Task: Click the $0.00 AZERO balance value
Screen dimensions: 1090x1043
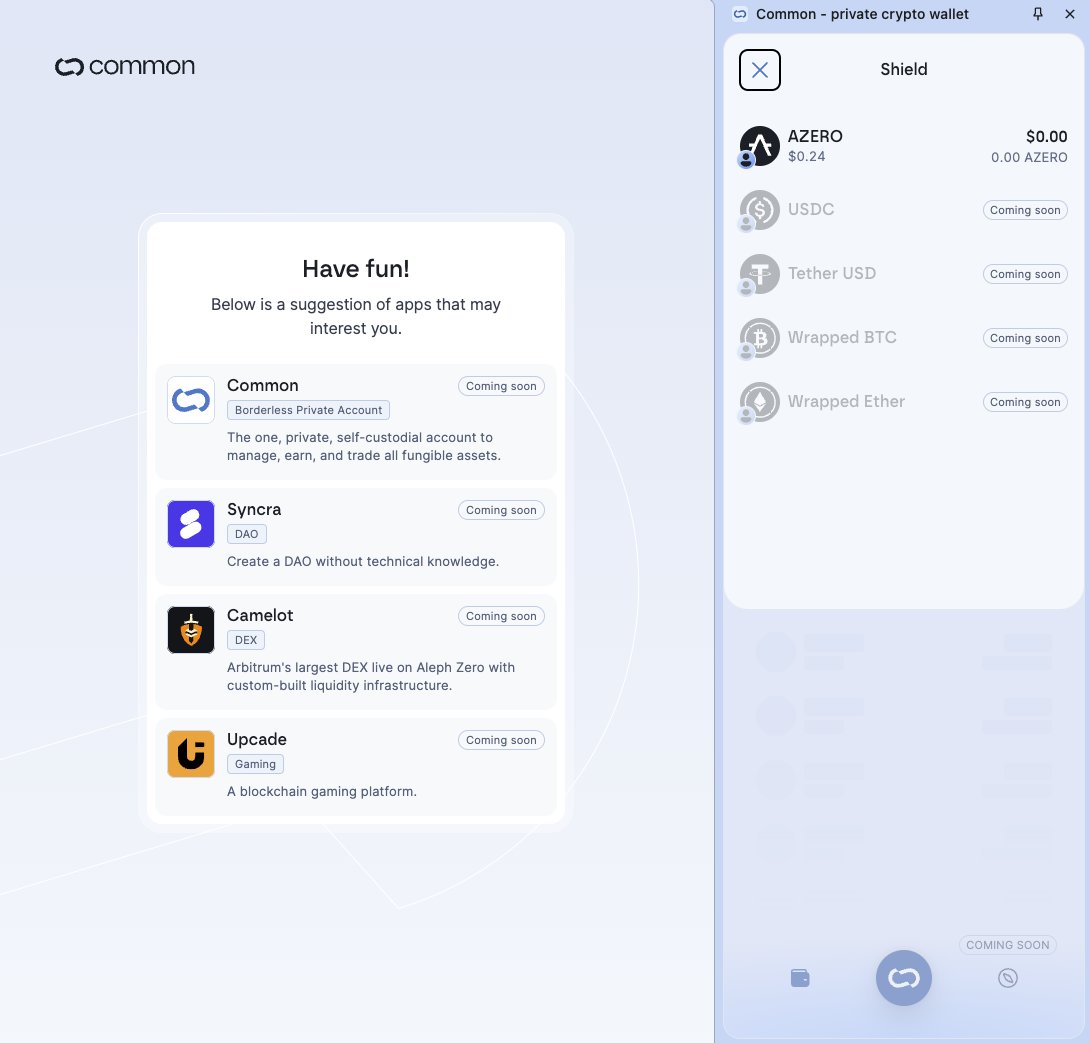Action: [1046, 136]
